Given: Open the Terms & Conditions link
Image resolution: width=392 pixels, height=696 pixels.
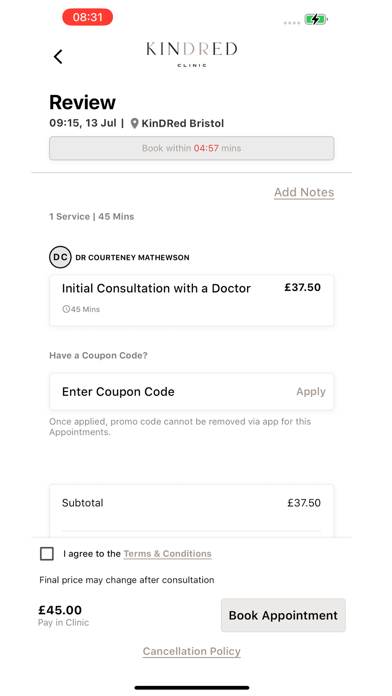Looking at the screenshot, I should coord(167,554).
